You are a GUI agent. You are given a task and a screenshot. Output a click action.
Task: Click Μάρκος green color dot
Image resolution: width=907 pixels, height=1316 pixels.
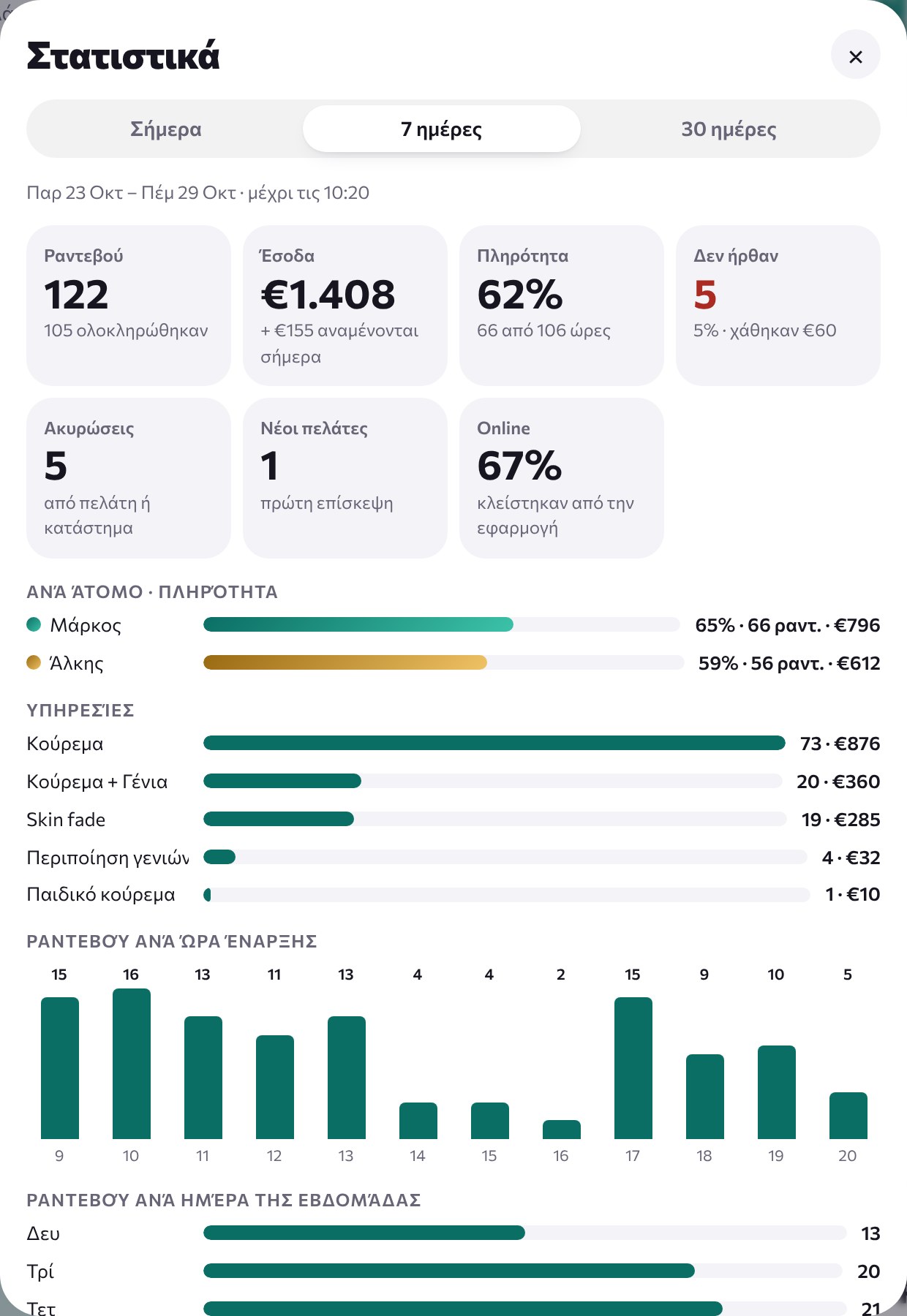[x=34, y=624]
